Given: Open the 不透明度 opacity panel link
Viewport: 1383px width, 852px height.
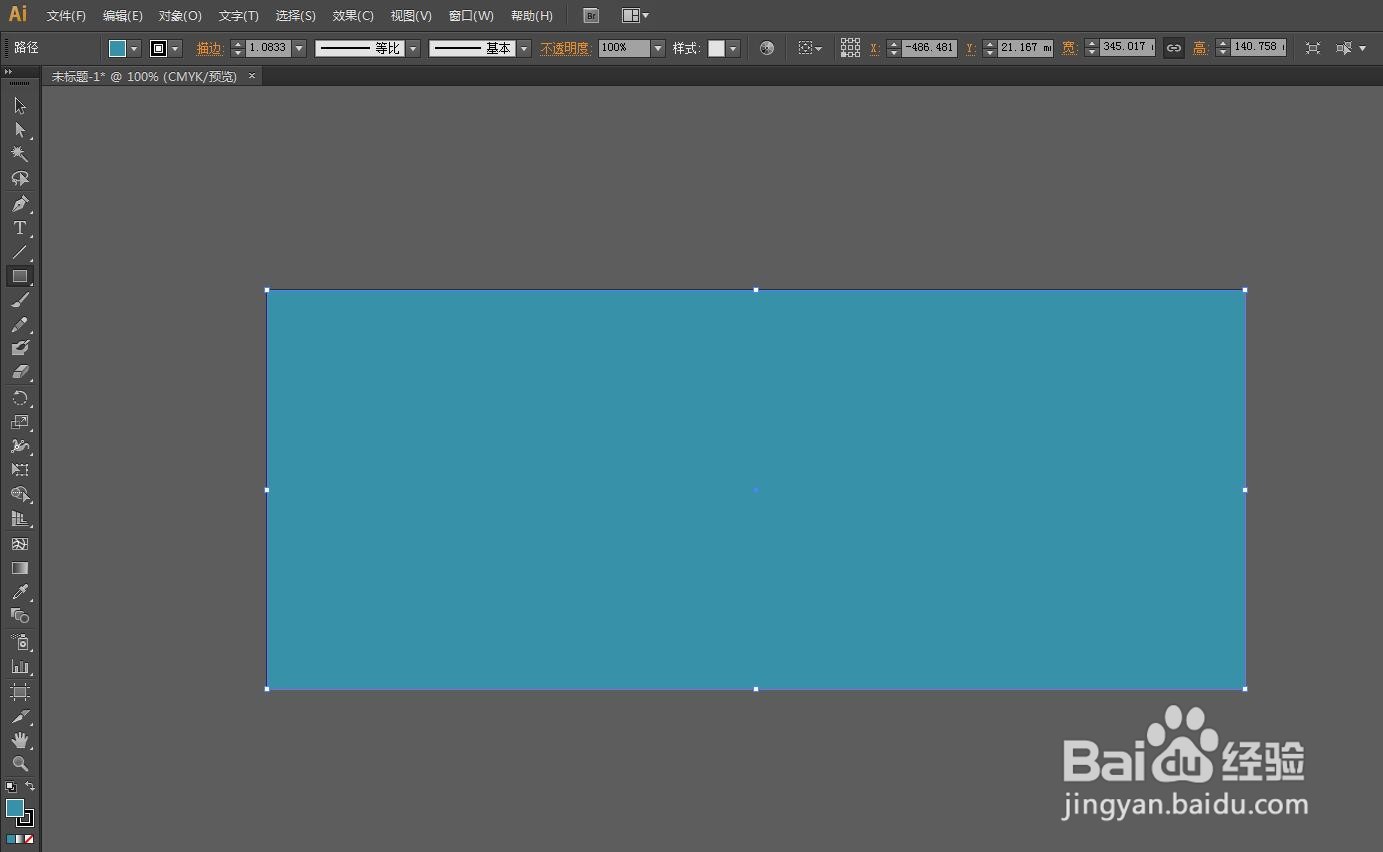Looking at the screenshot, I should point(566,48).
